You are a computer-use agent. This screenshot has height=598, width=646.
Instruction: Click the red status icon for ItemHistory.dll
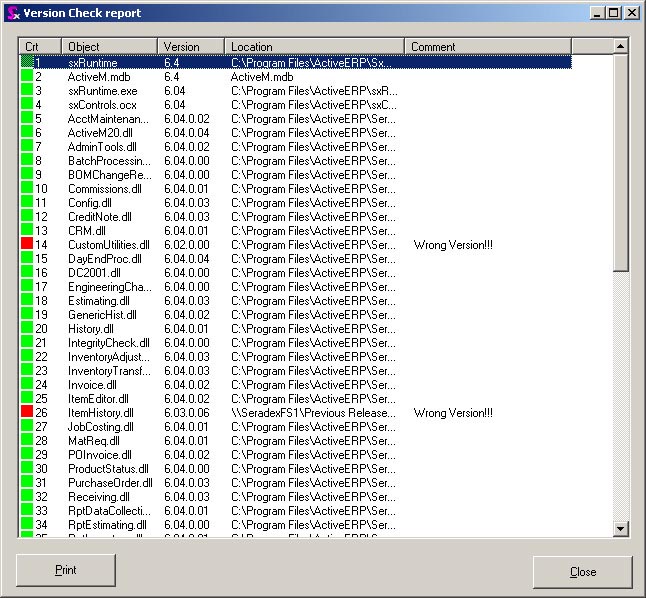[x=27, y=413]
